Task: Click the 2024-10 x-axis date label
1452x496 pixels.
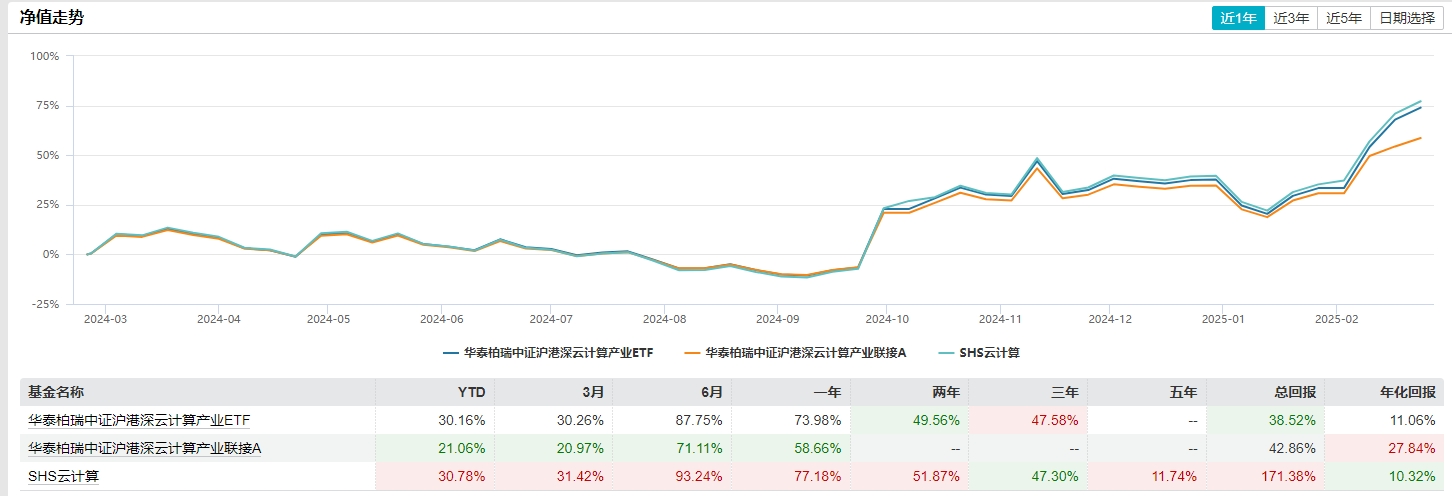Action: click(x=887, y=320)
